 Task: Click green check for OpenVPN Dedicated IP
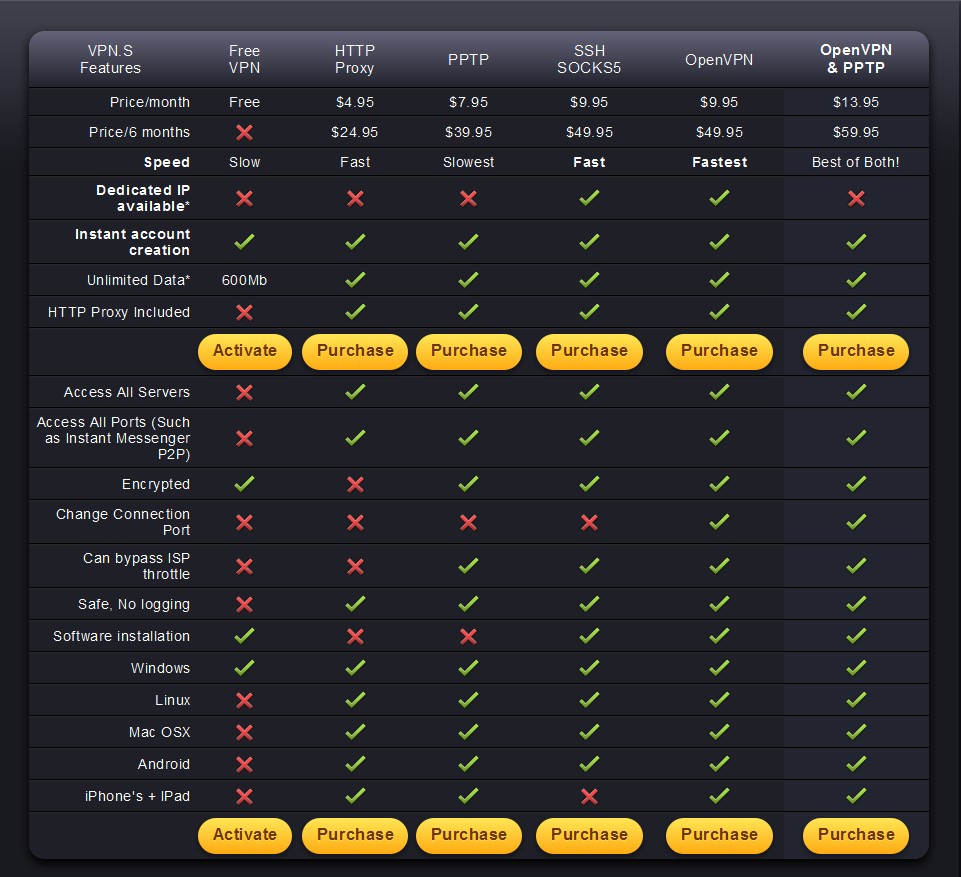click(x=720, y=197)
